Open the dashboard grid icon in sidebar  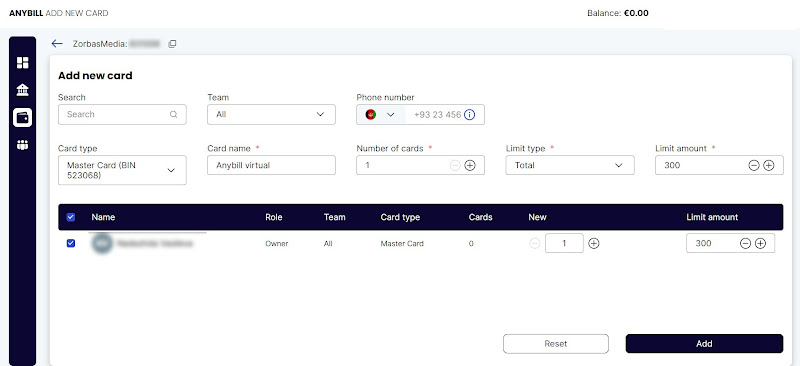coord(22,63)
